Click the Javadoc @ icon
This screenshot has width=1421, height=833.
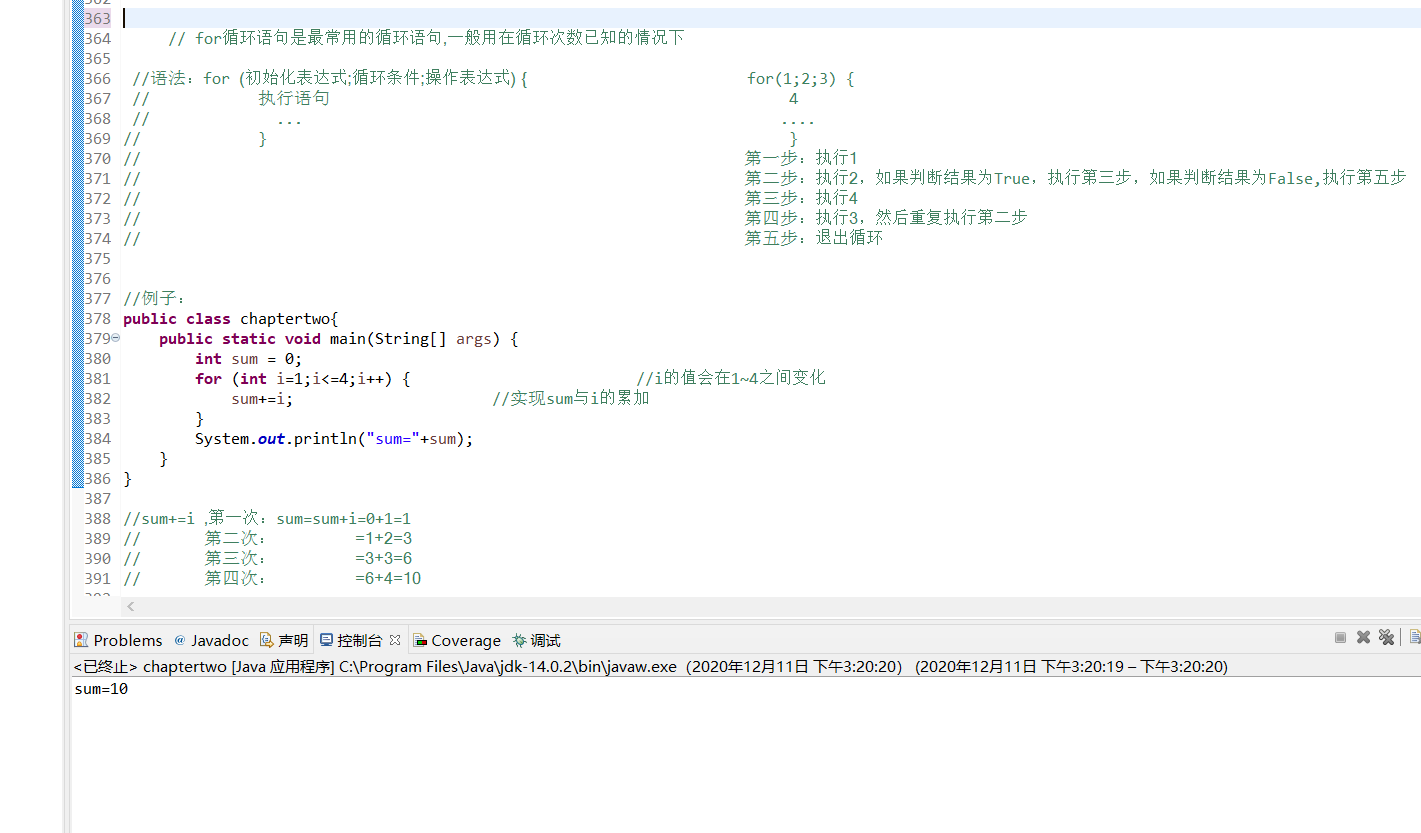pyautogui.click(x=180, y=640)
